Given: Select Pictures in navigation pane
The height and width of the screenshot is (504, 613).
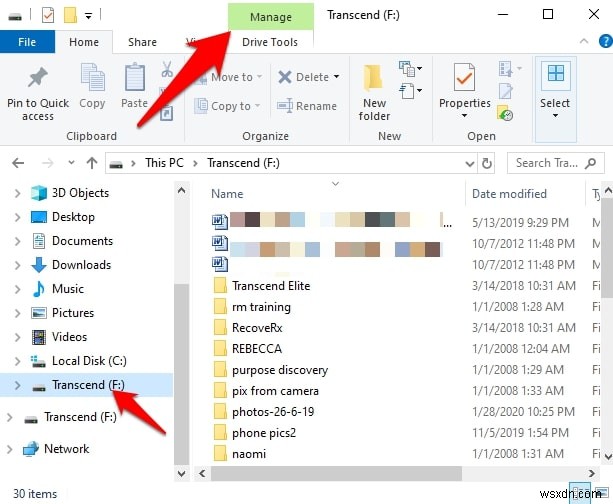Looking at the screenshot, I should click(x=73, y=313).
